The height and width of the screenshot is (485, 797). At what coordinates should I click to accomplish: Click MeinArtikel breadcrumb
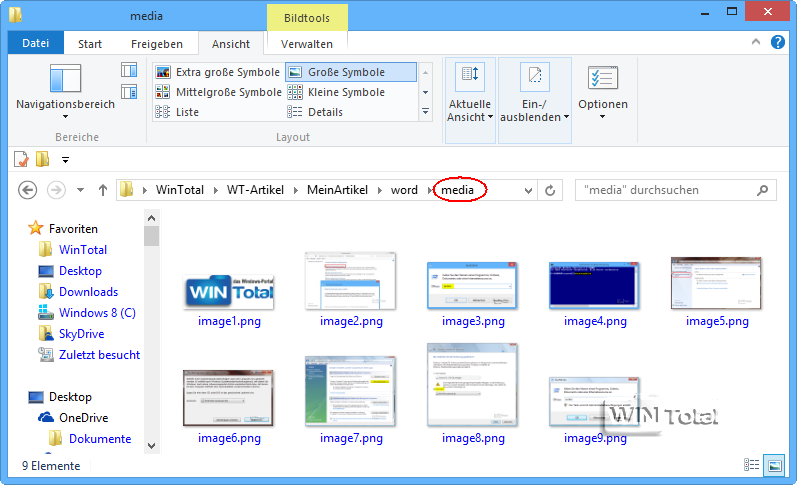337,190
